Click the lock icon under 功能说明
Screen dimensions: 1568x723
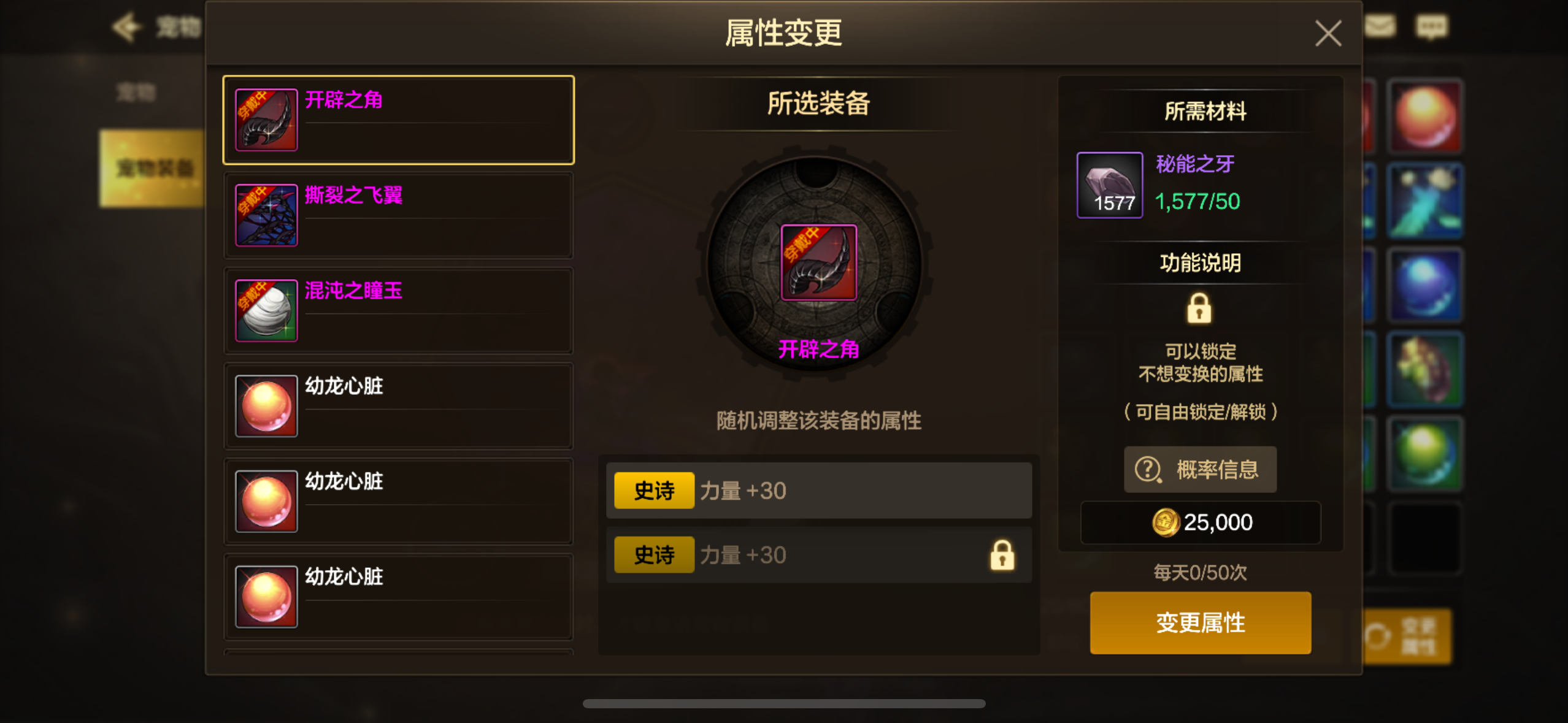(x=1199, y=308)
